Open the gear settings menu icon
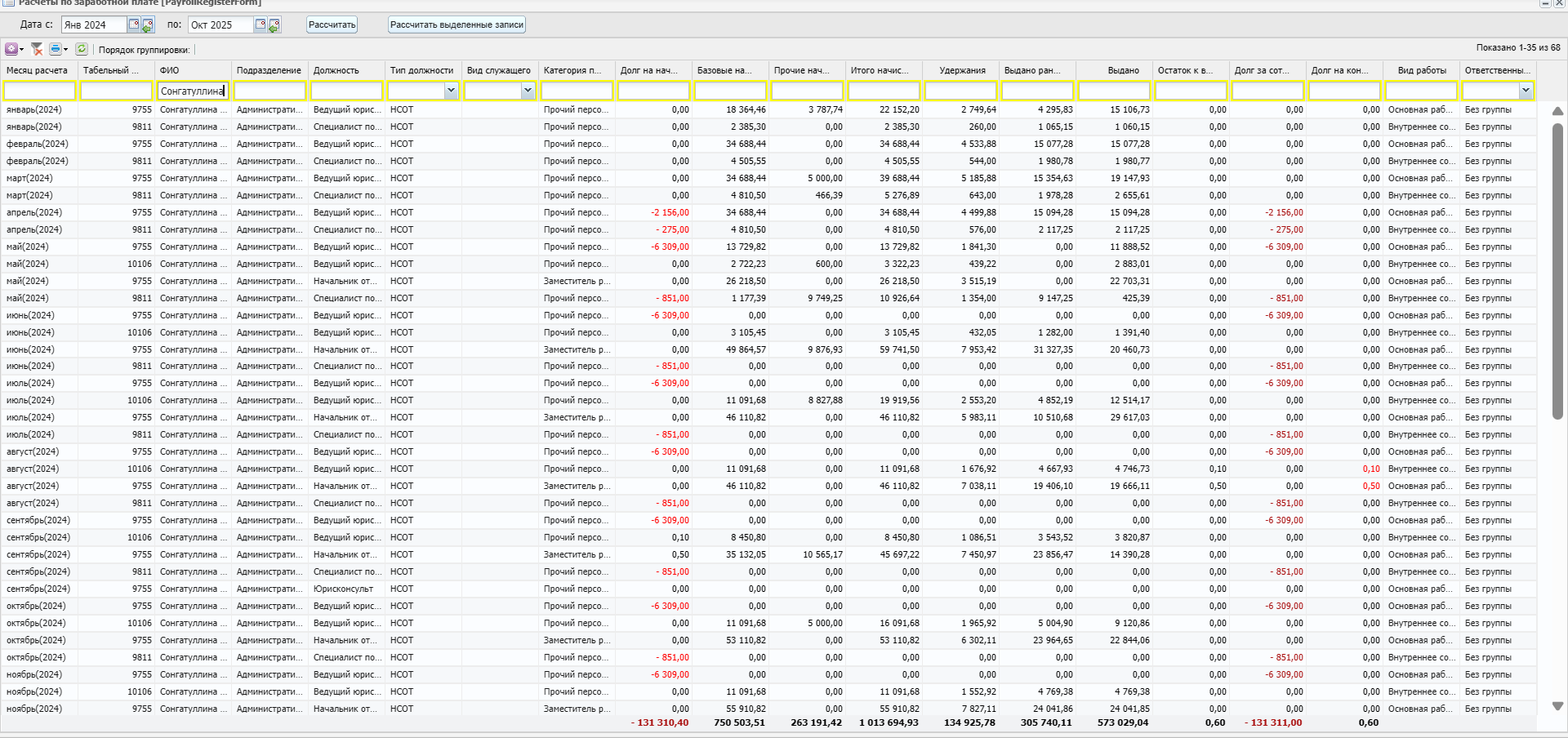The height and width of the screenshot is (738, 1568). [x=11, y=49]
